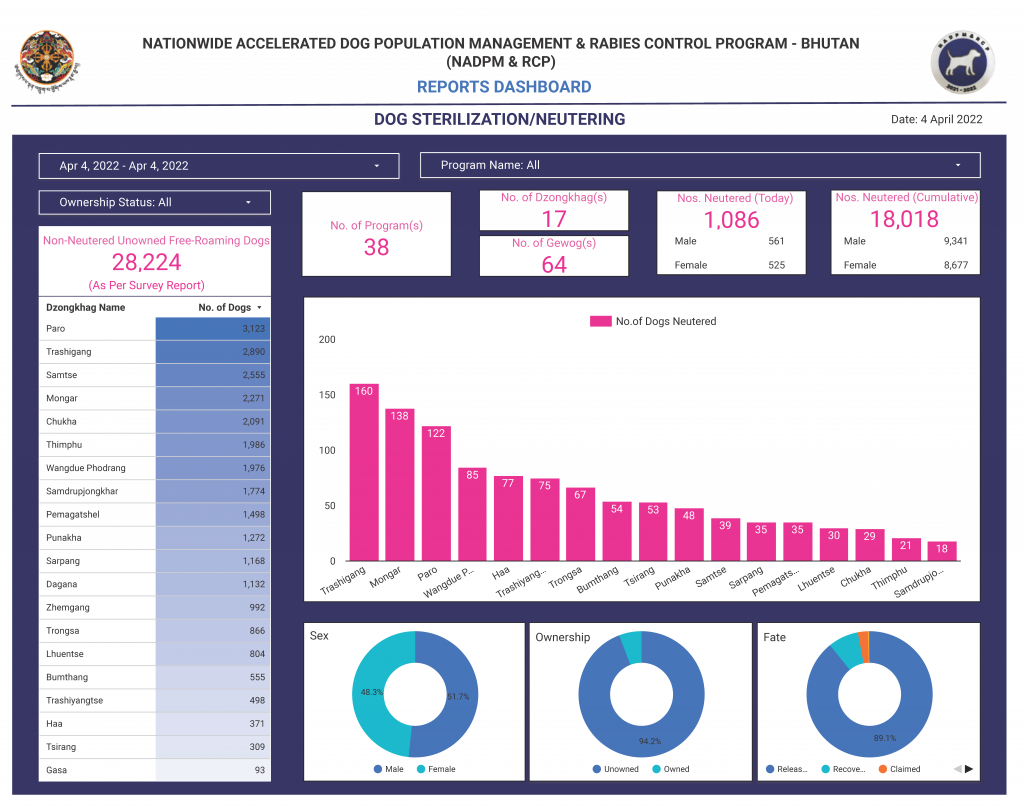Screen dimensions: 1024x807
Task: Click the Pemagatshel table row
Action: coord(155,514)
